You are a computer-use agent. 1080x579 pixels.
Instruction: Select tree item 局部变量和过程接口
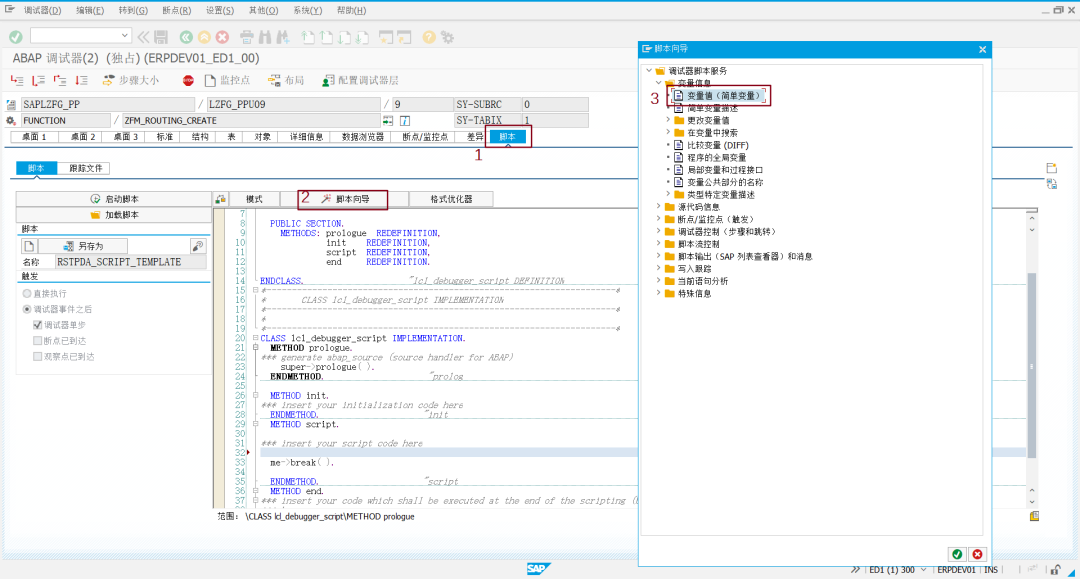click(x=725, y=170)
